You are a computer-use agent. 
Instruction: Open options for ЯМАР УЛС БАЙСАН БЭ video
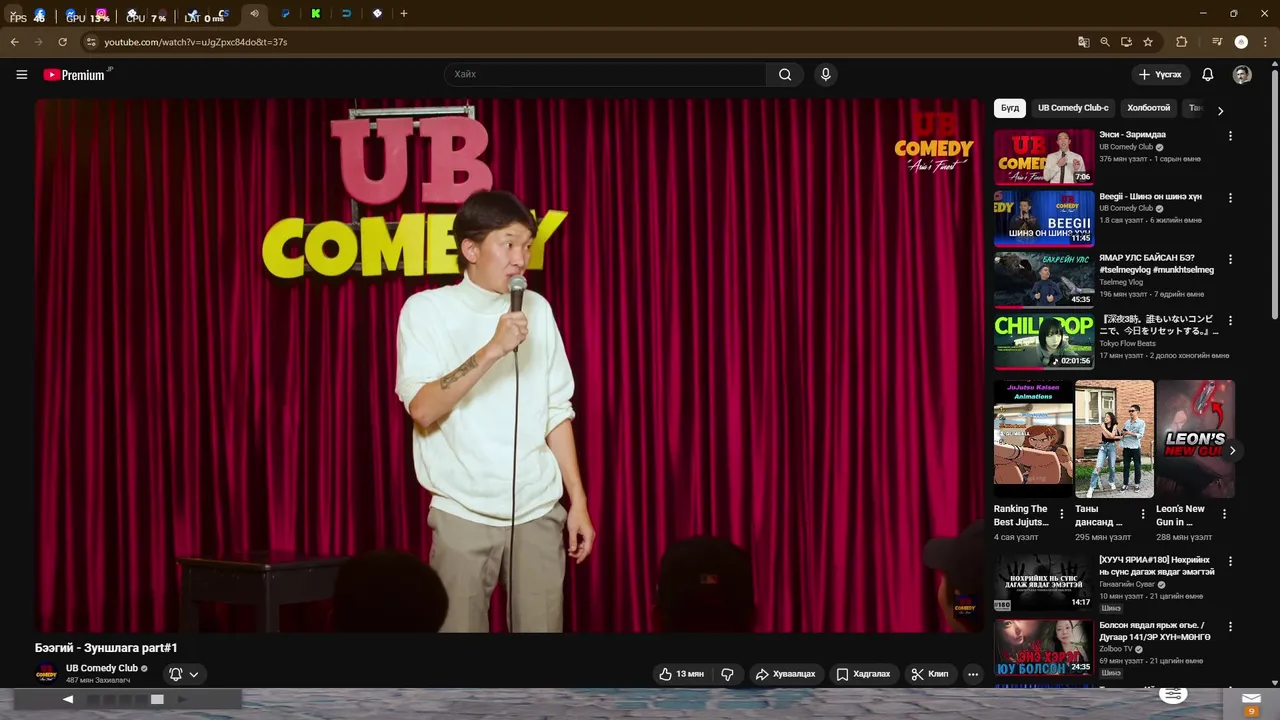pyautogui.click(x=1230, y=259)
